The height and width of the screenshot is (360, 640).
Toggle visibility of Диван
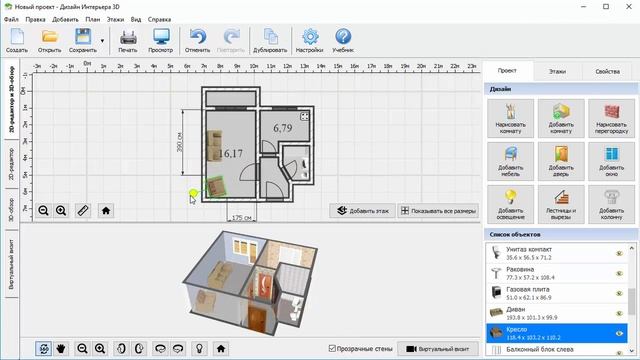click(619, 313)
